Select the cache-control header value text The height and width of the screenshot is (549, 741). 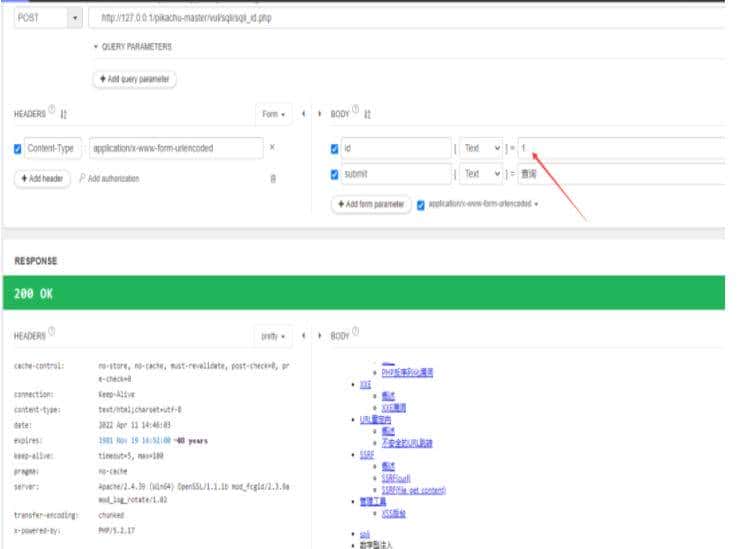(194, 372)
